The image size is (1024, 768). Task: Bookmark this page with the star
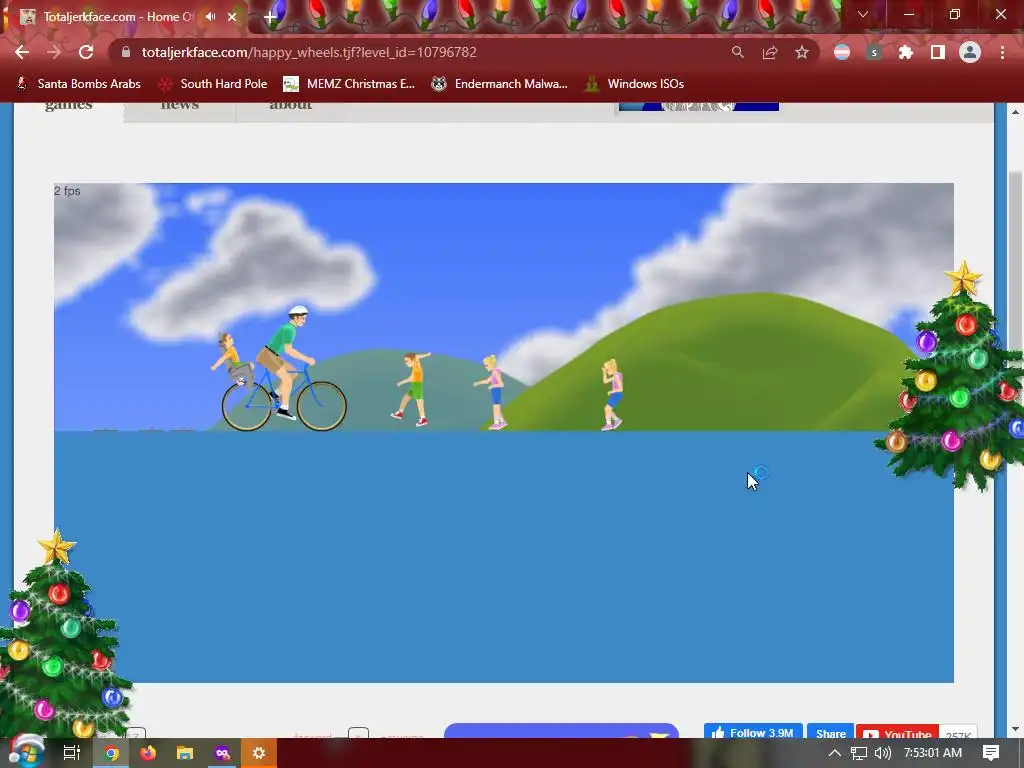coord(802,52)
